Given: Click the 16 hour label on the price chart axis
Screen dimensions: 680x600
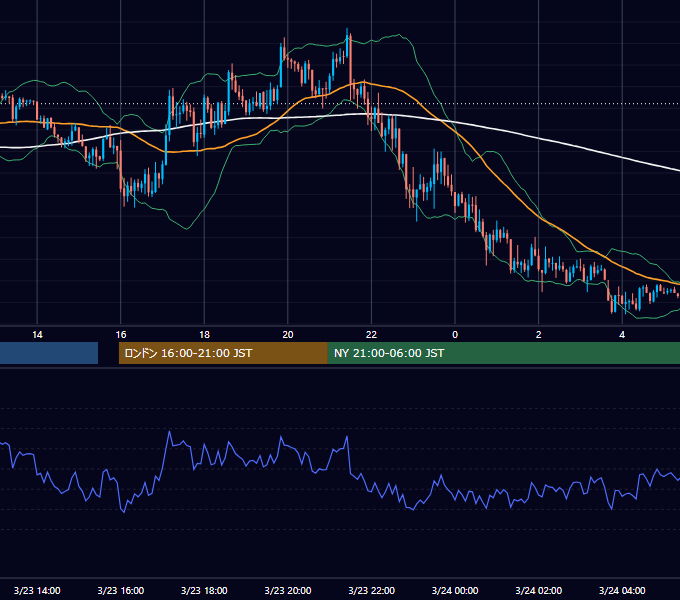Looking at the screenshot, I should [x=121, y=335].
